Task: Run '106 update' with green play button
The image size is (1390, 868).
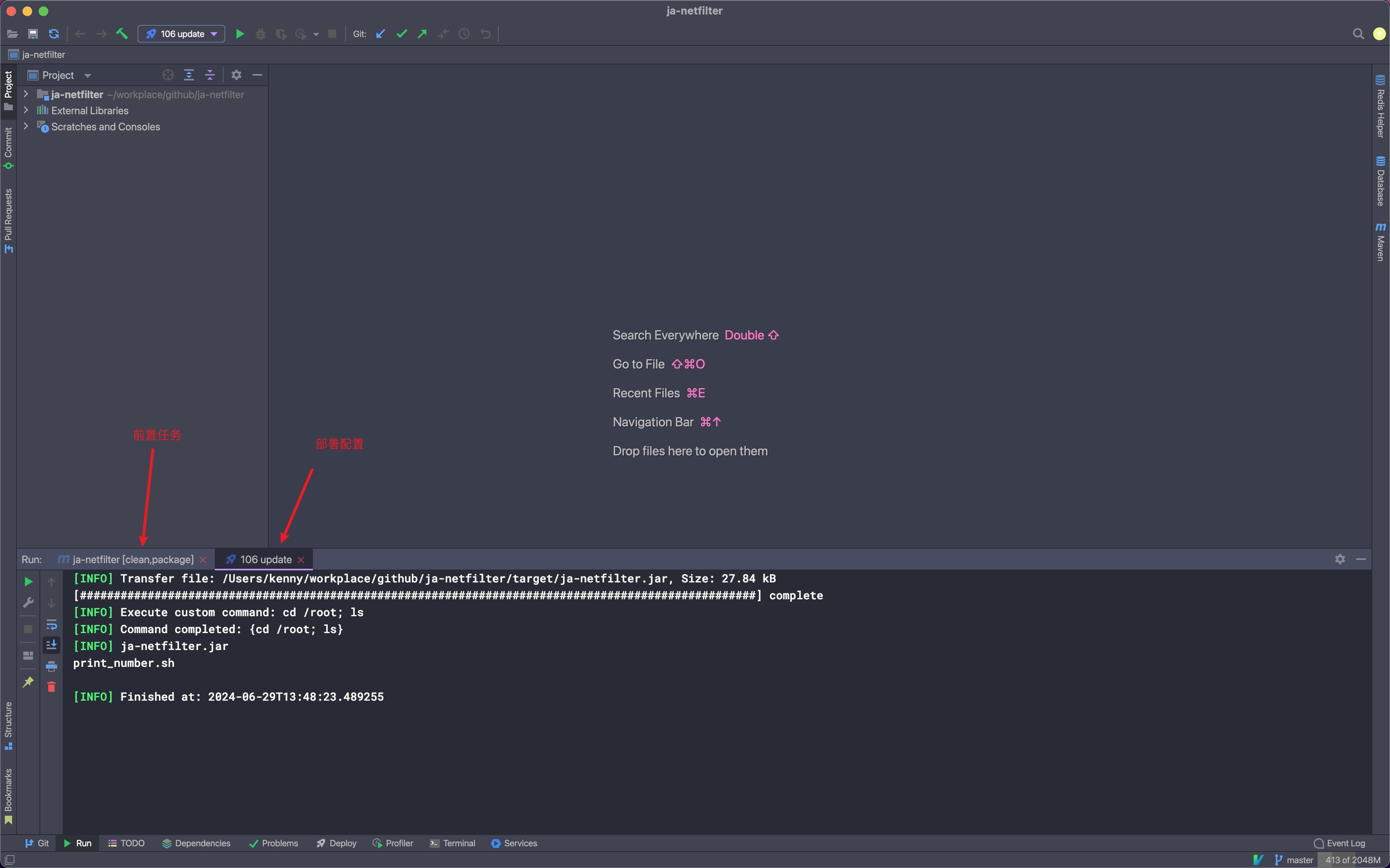Action: (240, 34)
